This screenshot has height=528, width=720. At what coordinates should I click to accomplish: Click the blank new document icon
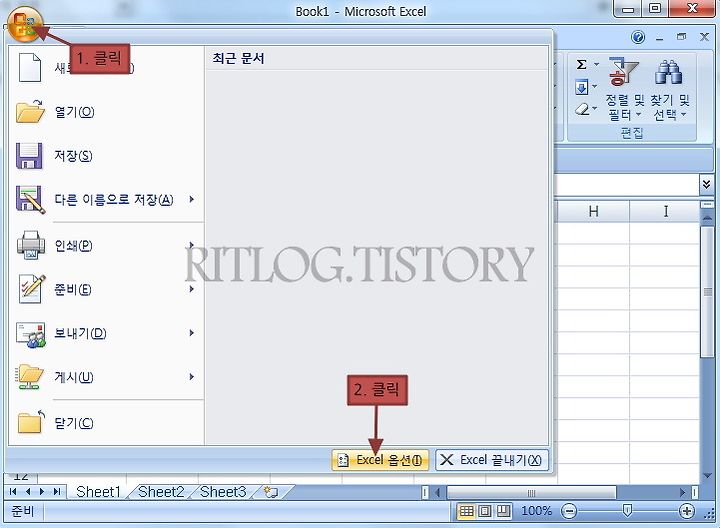click(30, 67)
